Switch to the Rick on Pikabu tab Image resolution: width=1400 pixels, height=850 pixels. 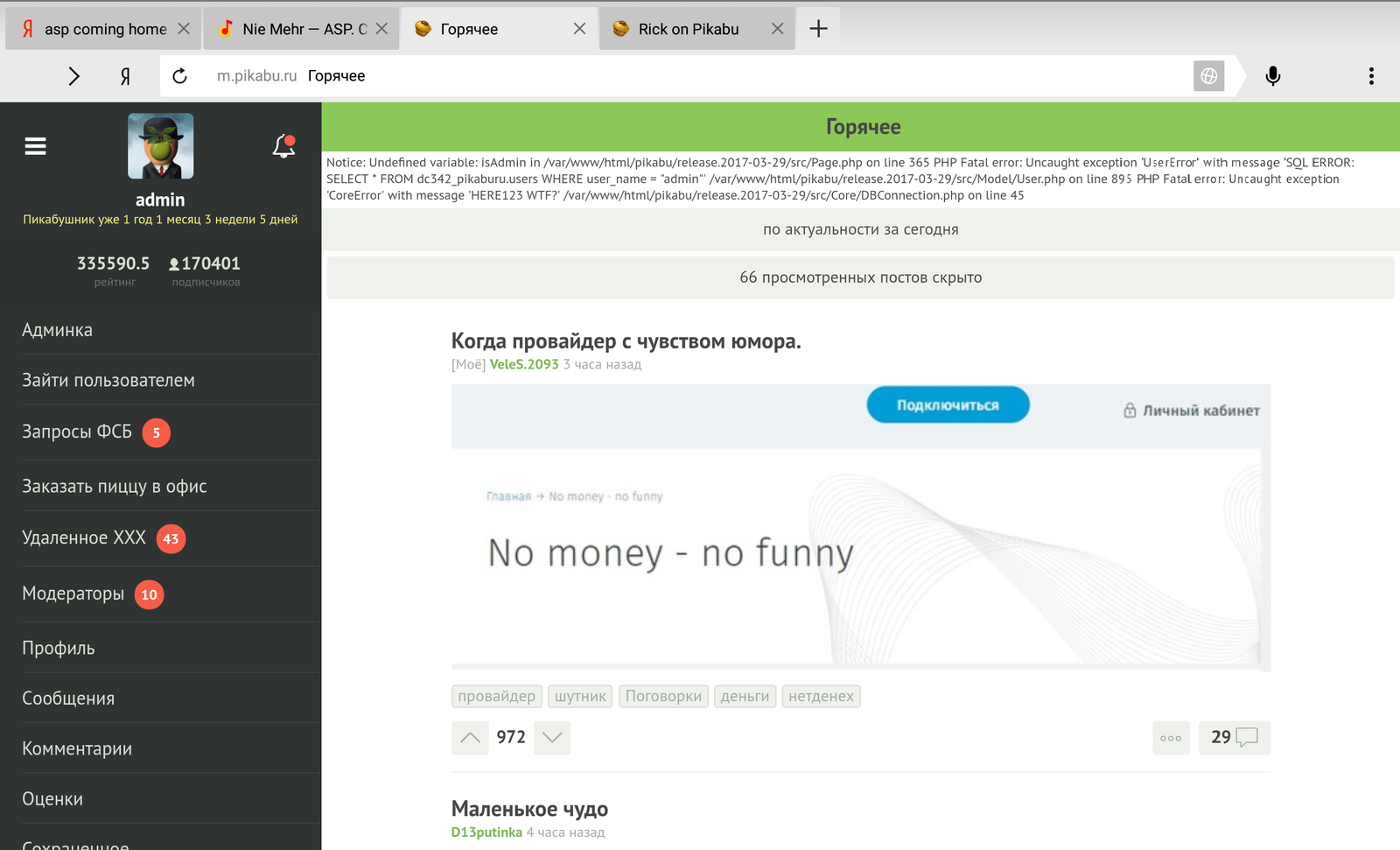688,29
